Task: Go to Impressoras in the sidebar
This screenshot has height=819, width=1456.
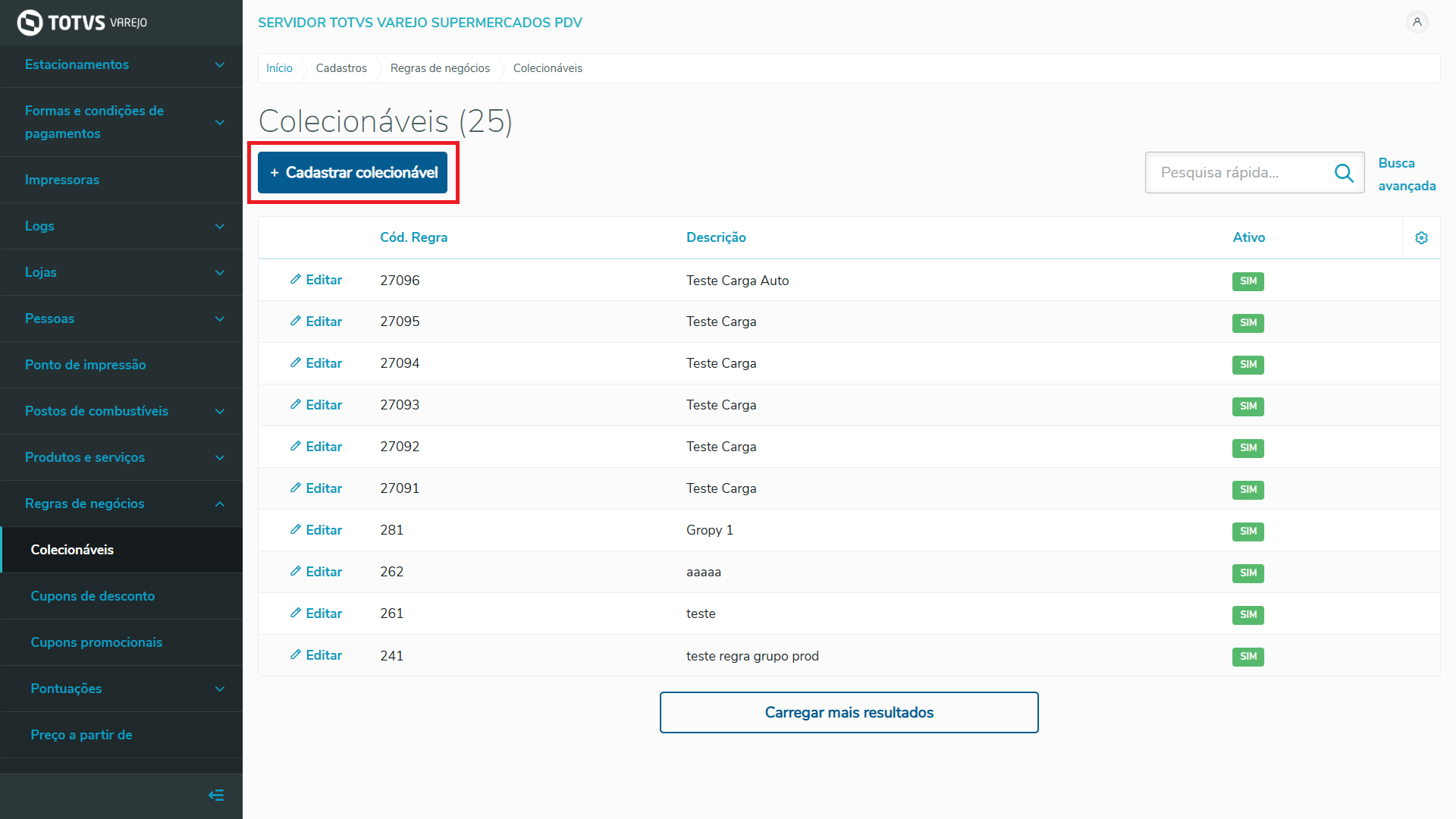Action: click(x=62, y=180)
